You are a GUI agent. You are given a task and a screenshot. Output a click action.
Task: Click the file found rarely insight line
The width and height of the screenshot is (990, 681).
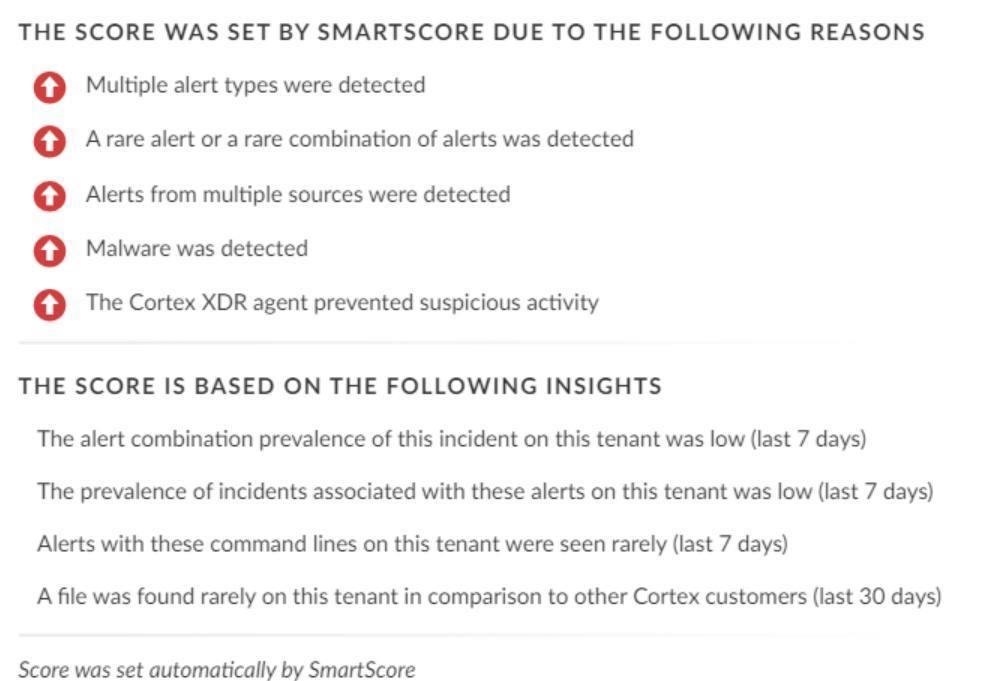click(x=489, y=596)
